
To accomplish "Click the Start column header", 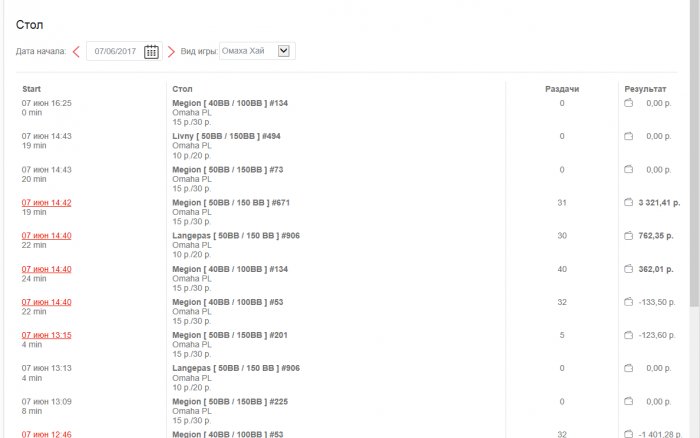I will point(31,89).
